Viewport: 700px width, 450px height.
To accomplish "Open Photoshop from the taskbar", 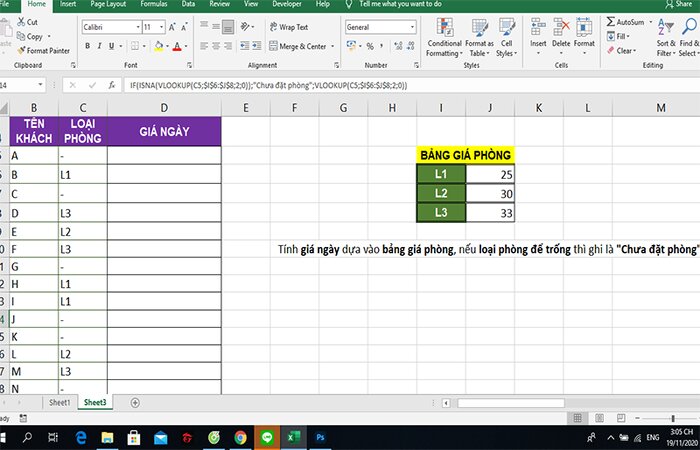I will pyautogui.click(x=320, y=438).
